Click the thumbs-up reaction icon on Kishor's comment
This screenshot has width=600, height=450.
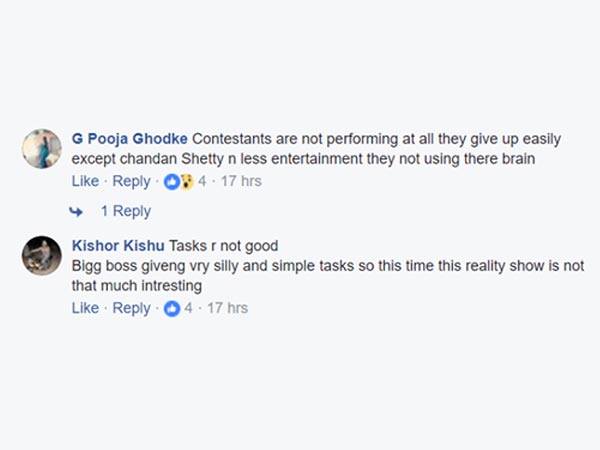click(171, 308)
